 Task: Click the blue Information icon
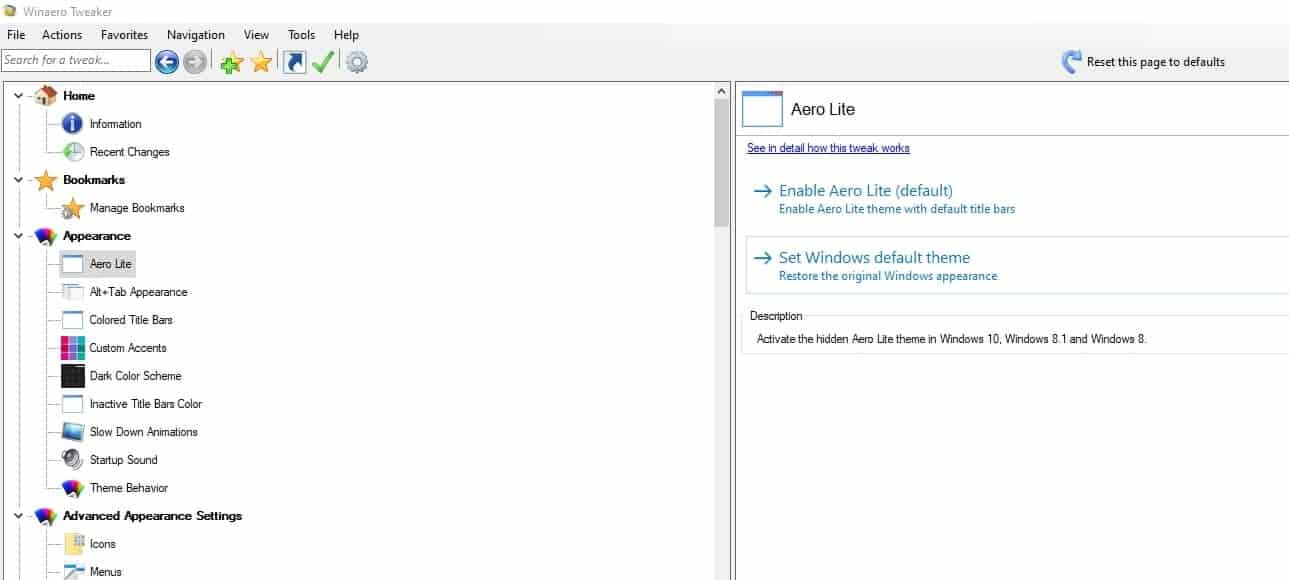[72, 124]
